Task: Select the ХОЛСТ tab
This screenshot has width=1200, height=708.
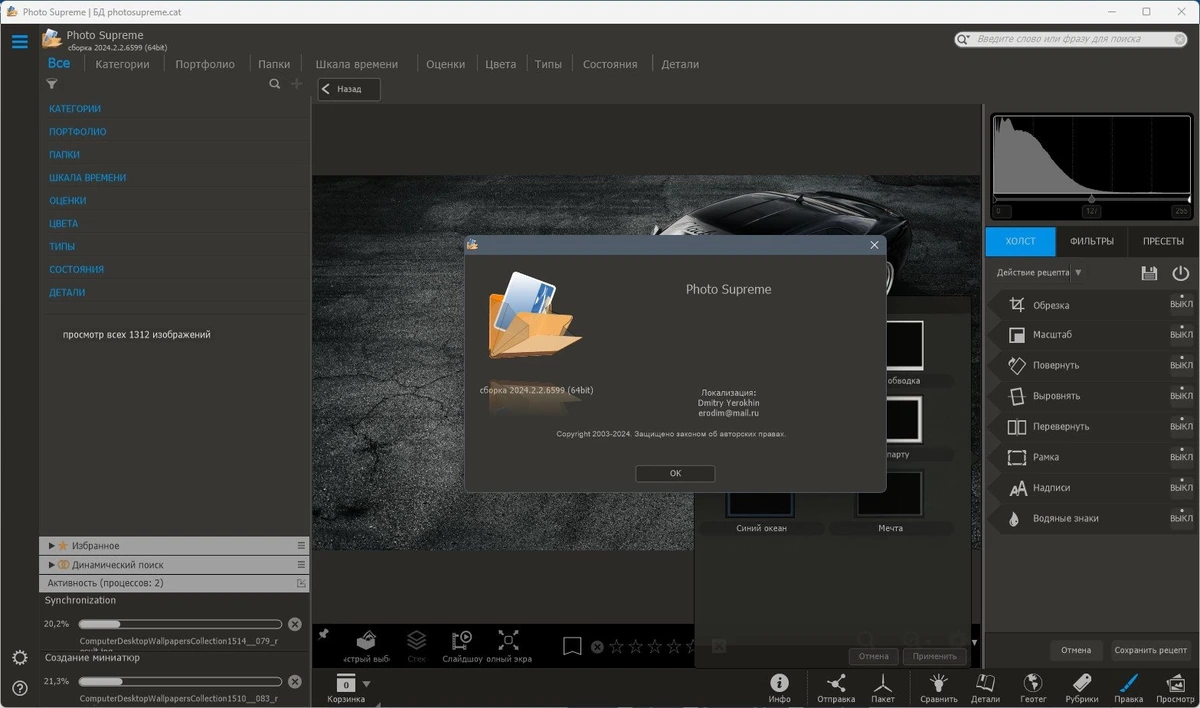Action: (x=1020, y=241)
